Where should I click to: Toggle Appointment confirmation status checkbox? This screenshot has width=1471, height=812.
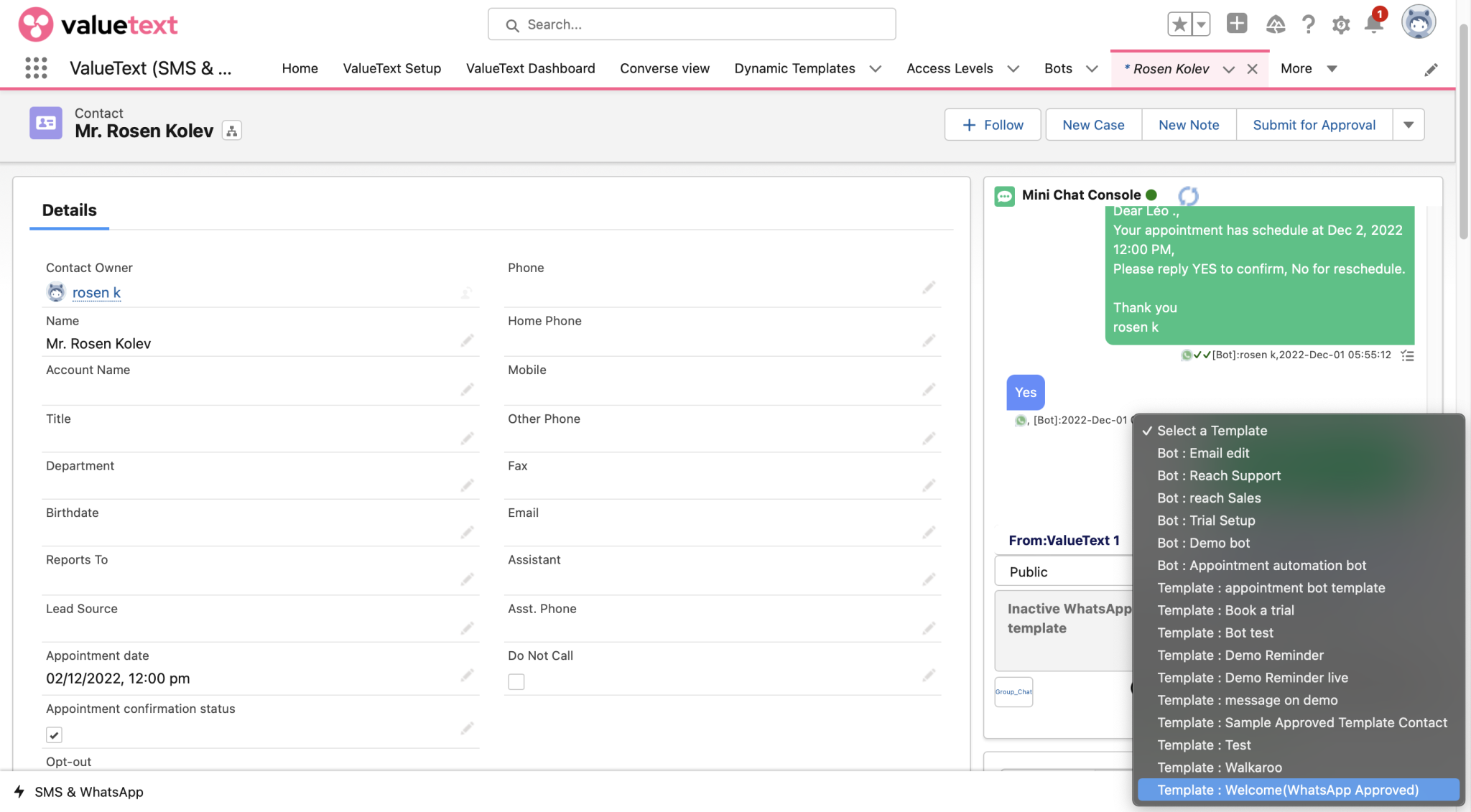[54, 734]
